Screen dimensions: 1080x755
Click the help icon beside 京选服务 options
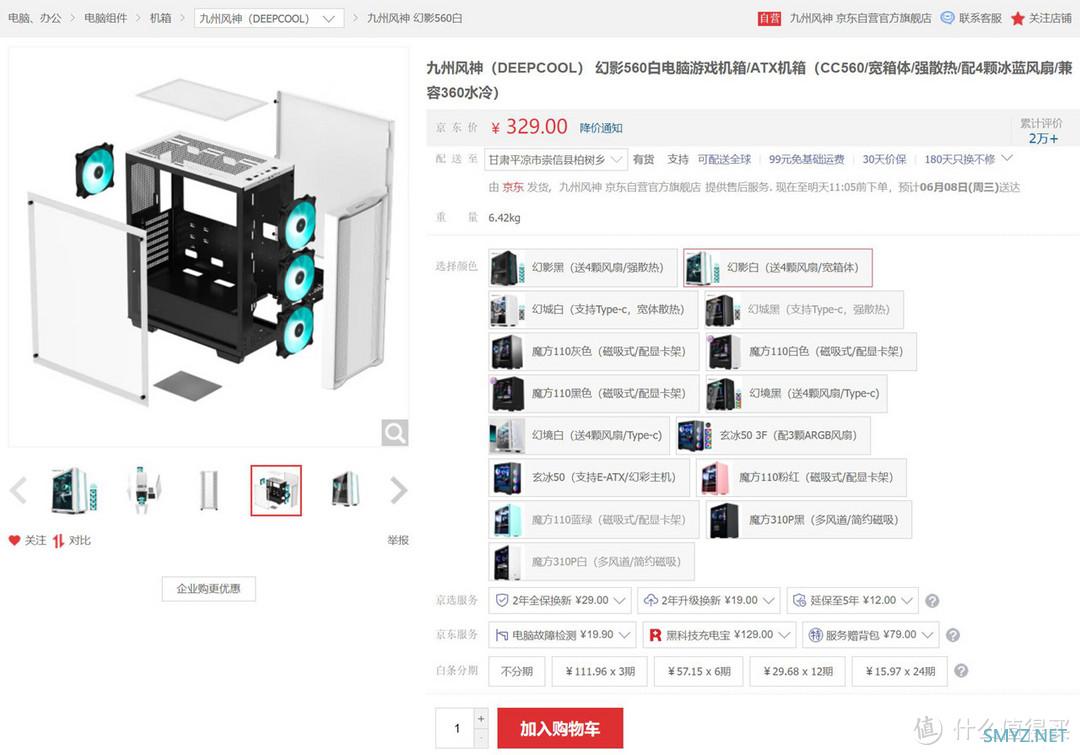(x=932, y=601)
